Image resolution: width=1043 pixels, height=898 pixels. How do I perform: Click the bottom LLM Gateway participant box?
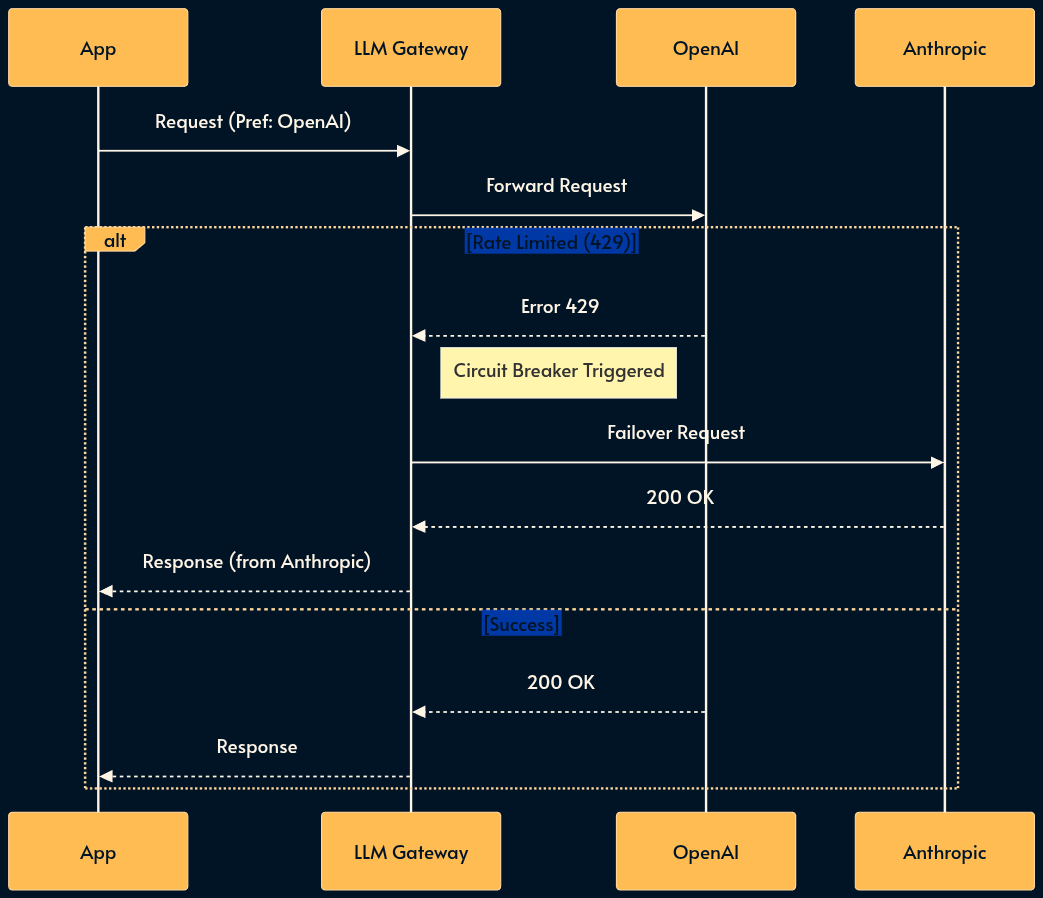410,851
